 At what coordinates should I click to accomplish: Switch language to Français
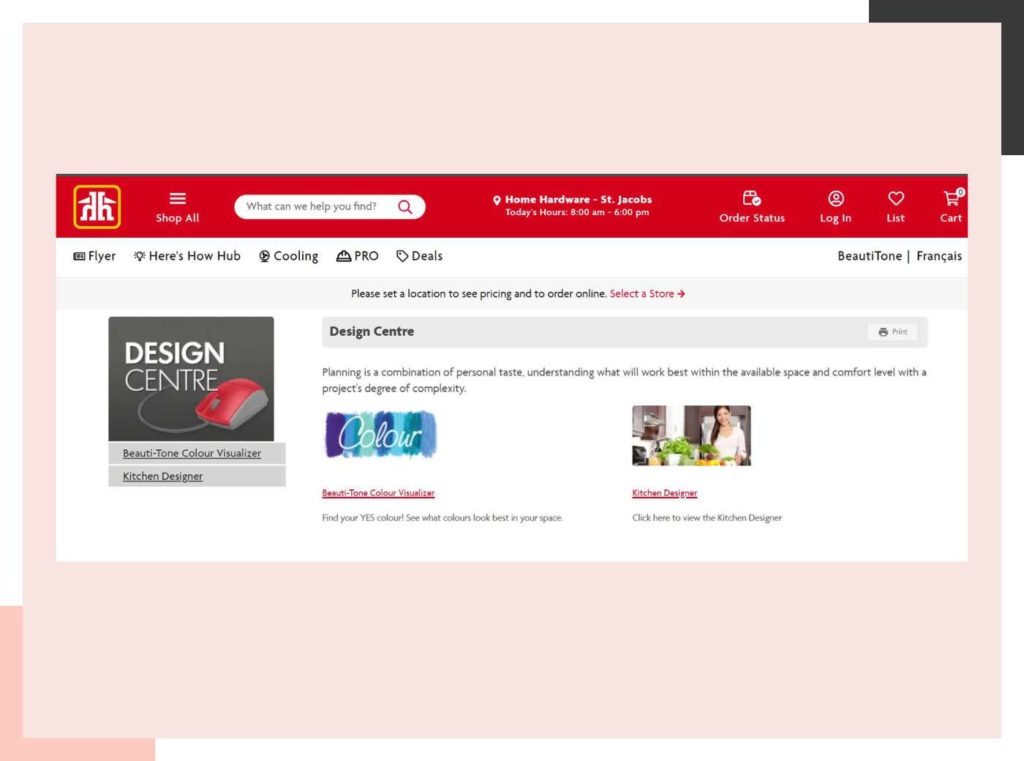[938, 256]
